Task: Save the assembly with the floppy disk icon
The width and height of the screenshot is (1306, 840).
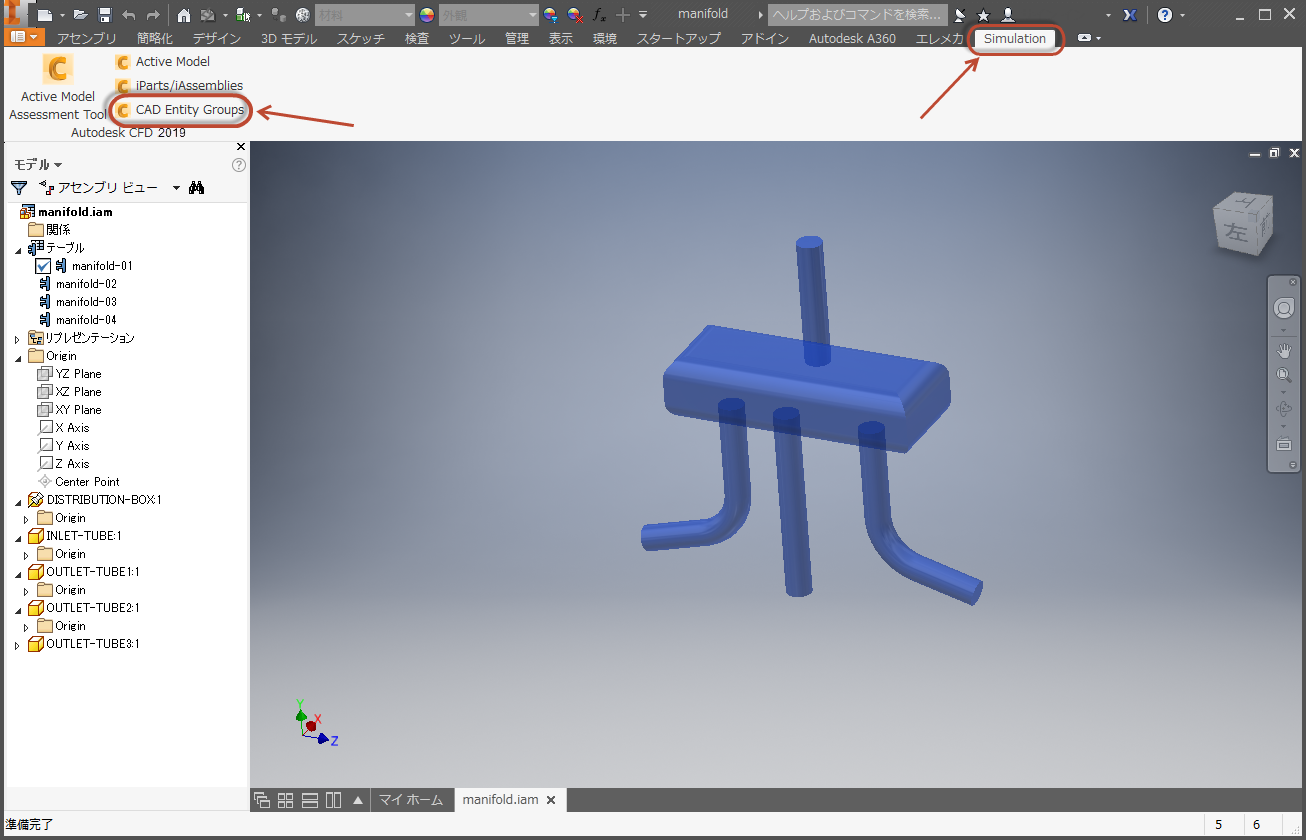Action: point(104,15)
